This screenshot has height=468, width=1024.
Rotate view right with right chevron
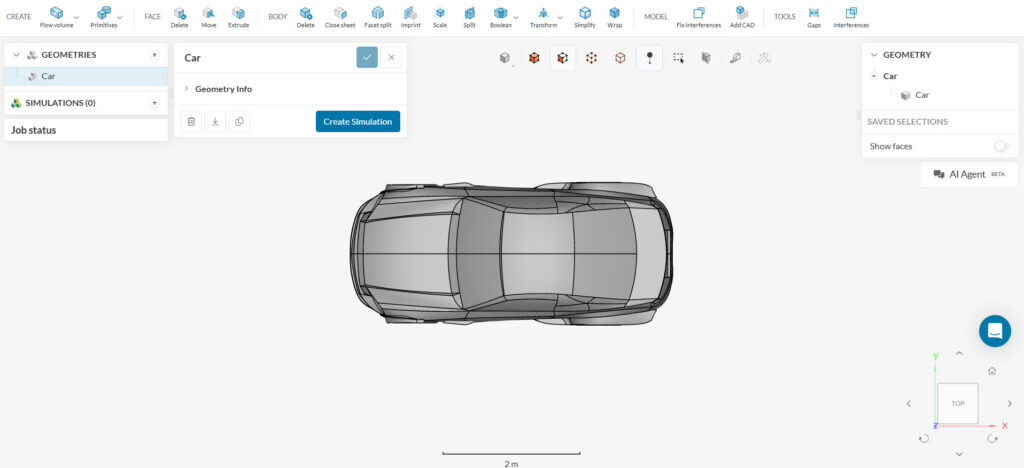click(x=1010, y=403)
